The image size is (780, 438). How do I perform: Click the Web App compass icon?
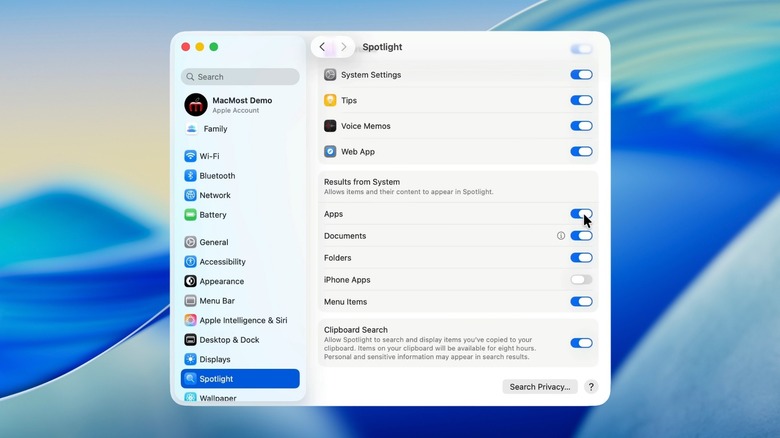(x=330, y=151)
